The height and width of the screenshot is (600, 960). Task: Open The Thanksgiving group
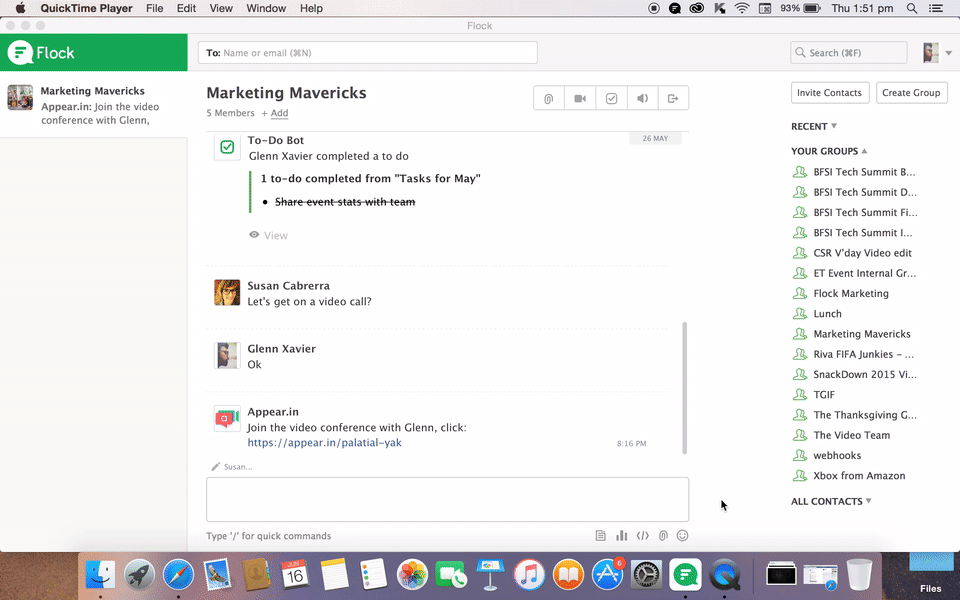pyautogui.click(x=864, y=415)
